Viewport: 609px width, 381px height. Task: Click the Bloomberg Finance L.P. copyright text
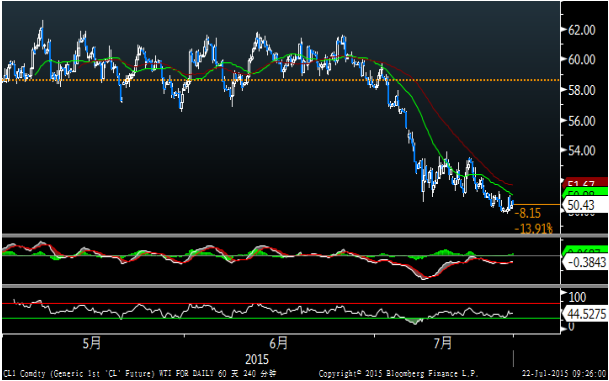click(x=398, y=374)
